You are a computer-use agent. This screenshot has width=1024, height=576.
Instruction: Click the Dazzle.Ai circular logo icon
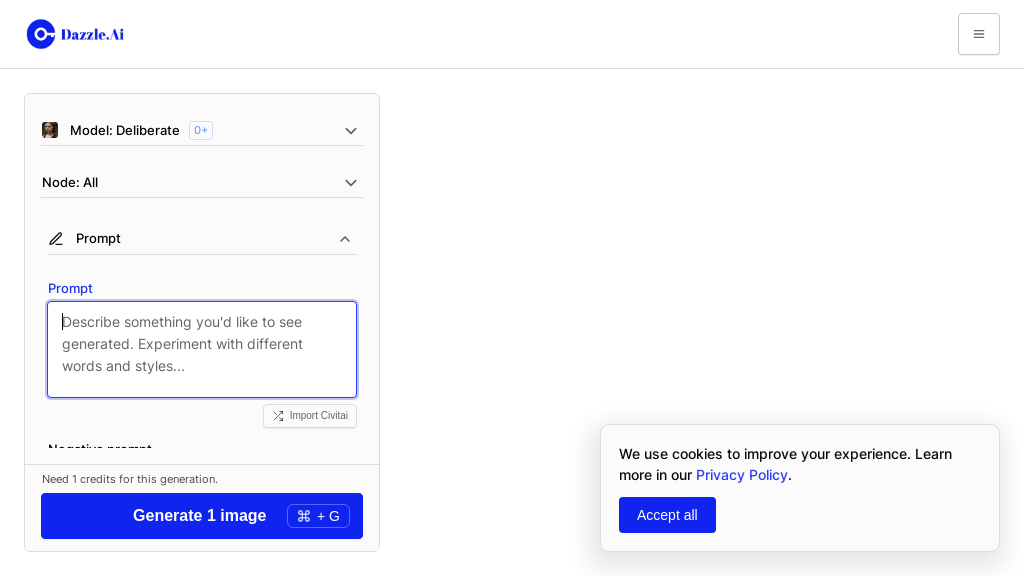pyautogui.click(x=41, y=34)
